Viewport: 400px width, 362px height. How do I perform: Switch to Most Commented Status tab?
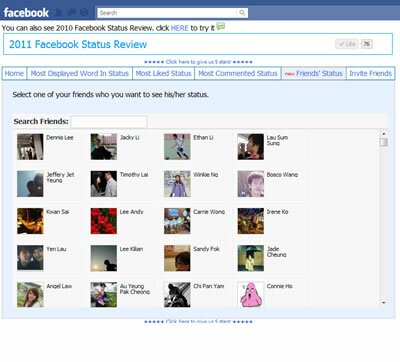(x=238, y=74)
